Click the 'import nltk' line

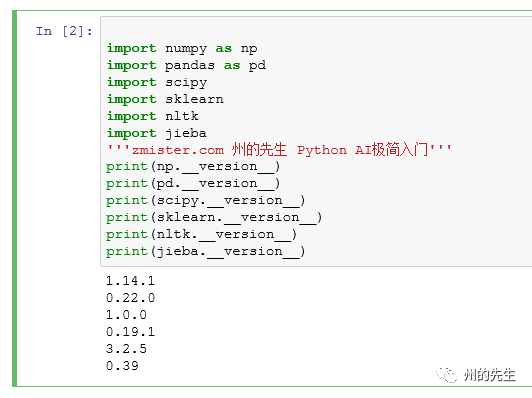pyautogui.click(x=153, y=116)
